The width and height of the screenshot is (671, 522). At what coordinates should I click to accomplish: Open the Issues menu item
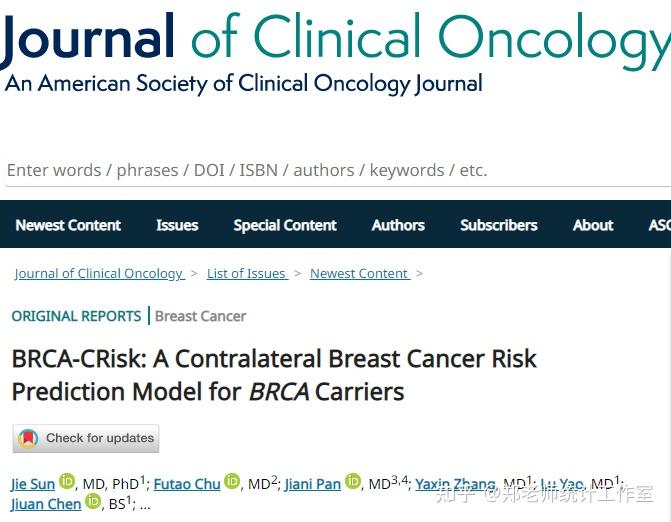(x=177, y=225)
